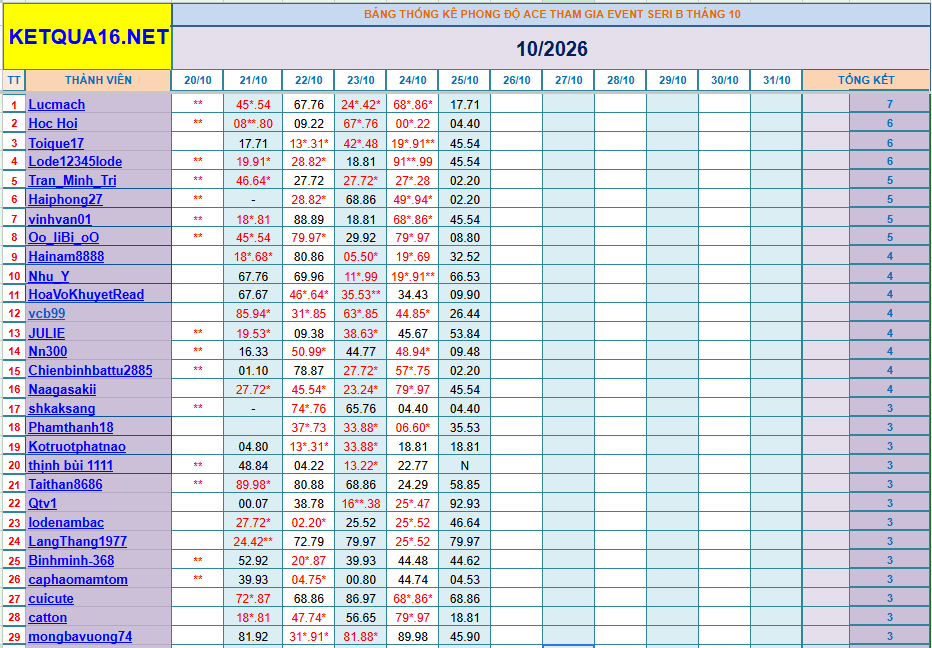Select the TỔNG KẾT column header
932x648 pixels.
865,80
